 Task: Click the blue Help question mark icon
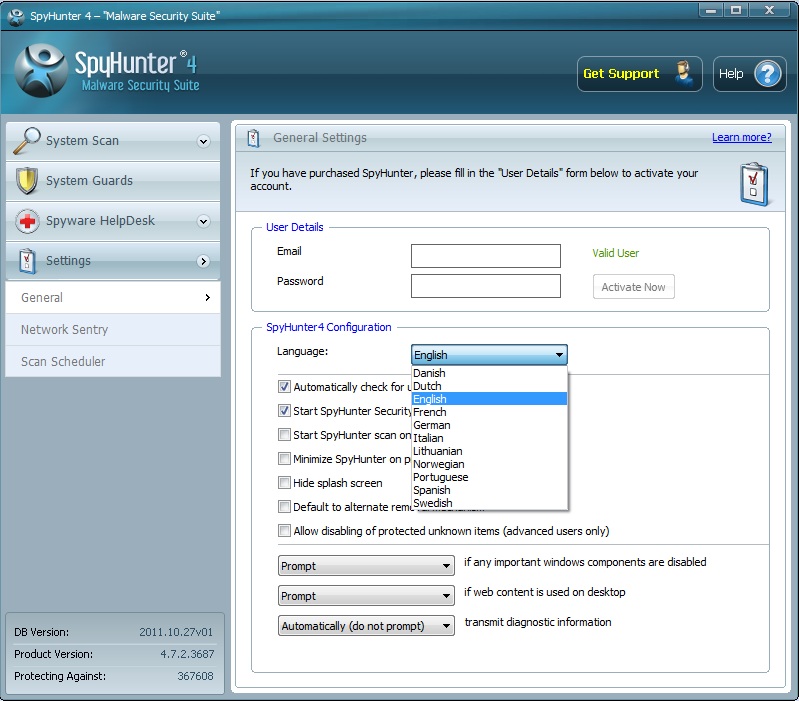coord(766,74)
